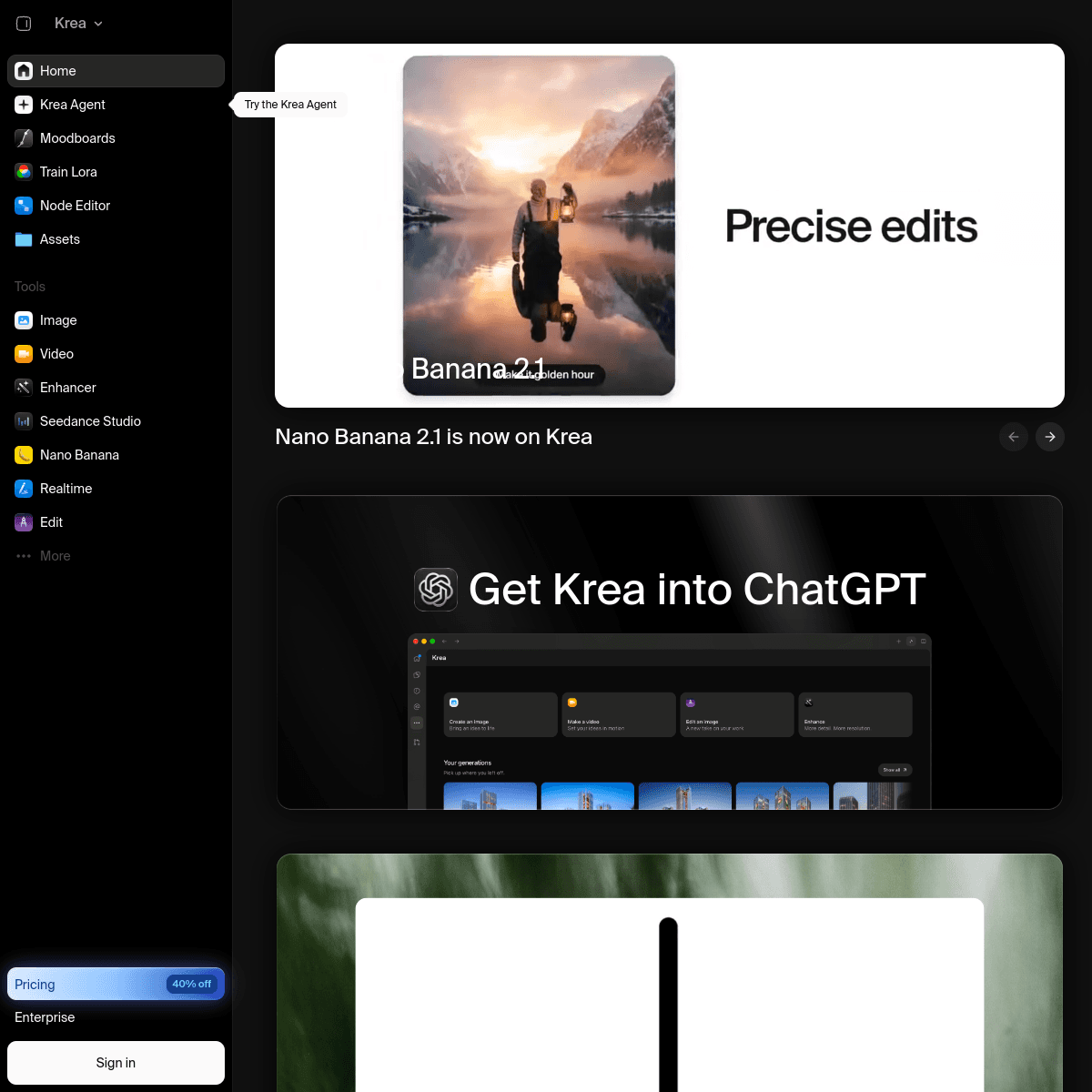Click the Image tool icon
Screen dimensions: 1092x1092
pyautogui.click(x=24, y=320)
